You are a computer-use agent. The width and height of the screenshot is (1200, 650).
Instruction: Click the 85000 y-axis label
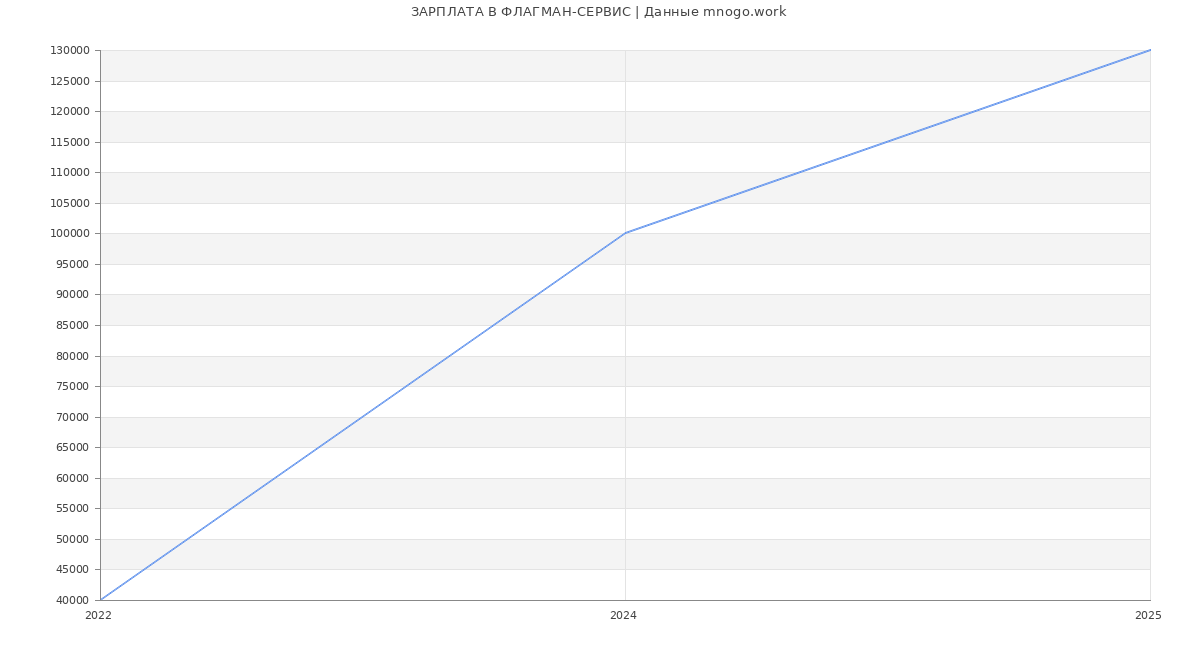[73, 326]
